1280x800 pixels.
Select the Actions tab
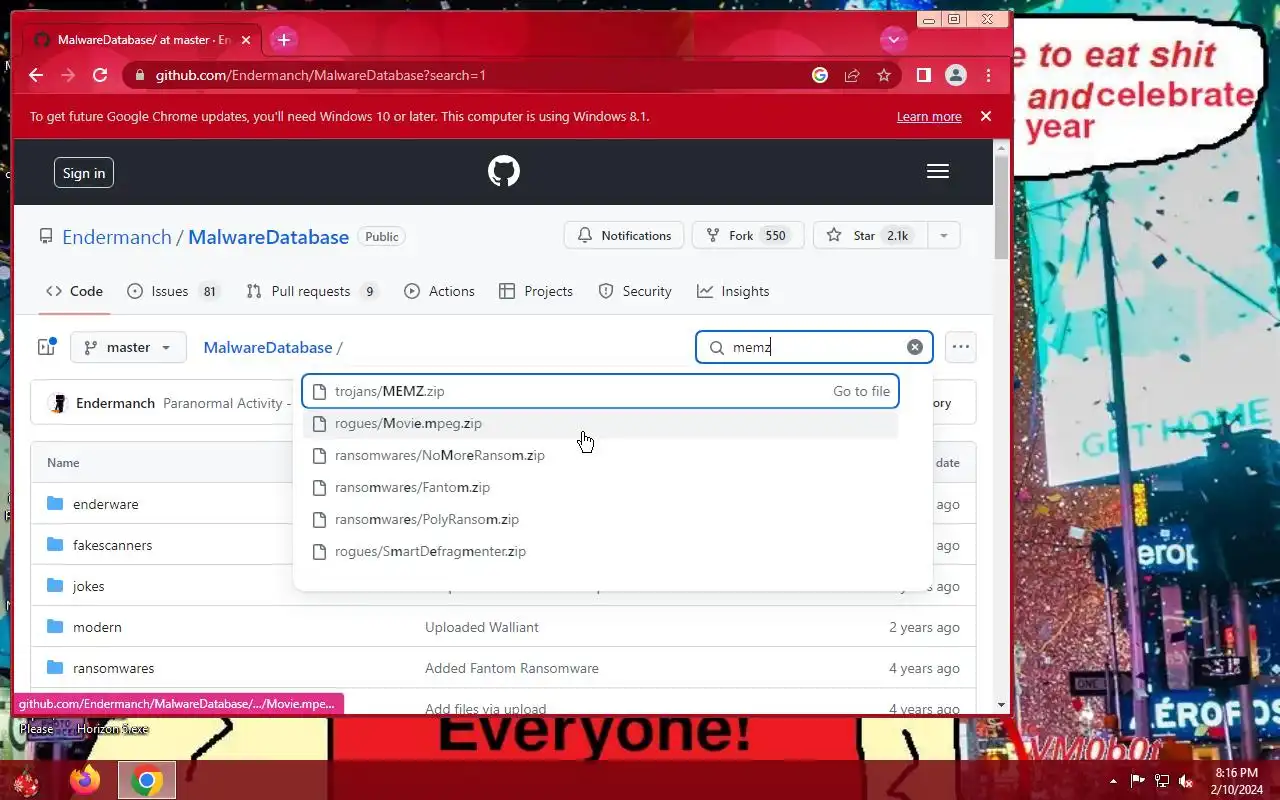439,291
